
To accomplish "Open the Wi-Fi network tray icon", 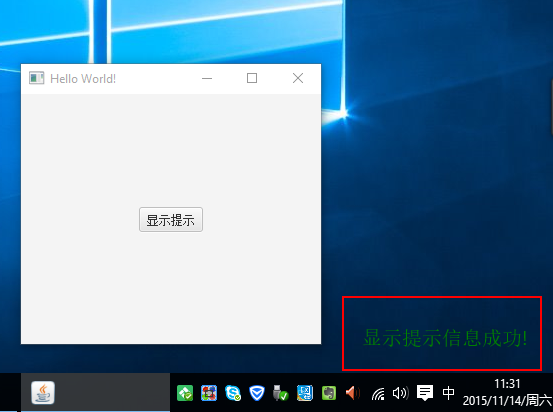I will point(378,394).
